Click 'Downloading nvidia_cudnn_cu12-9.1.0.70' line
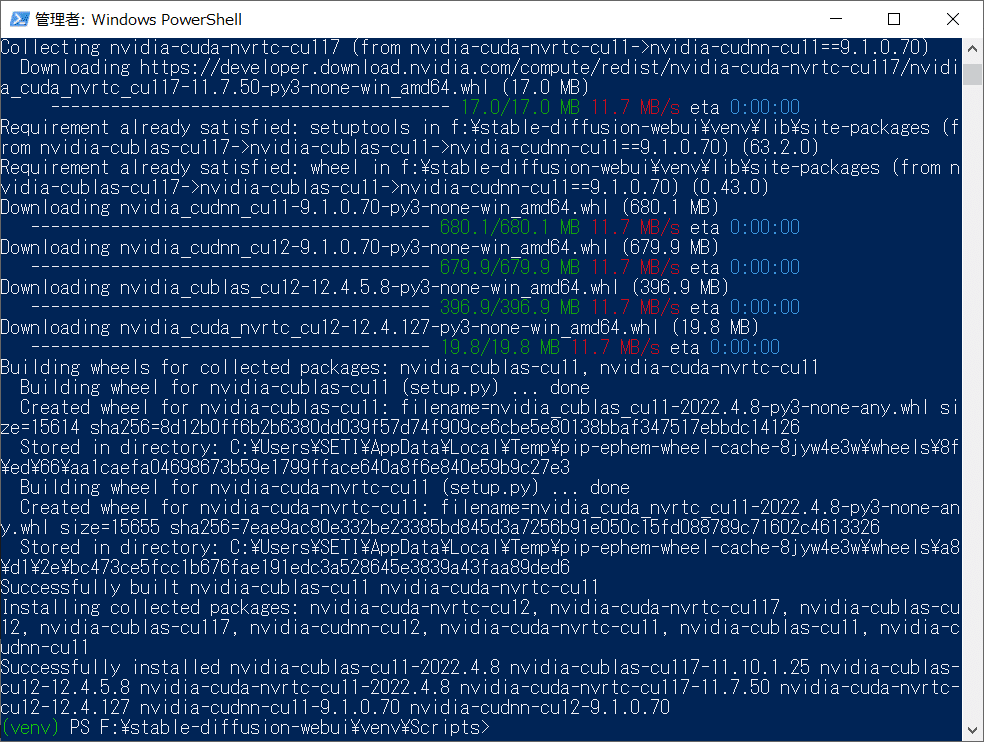Viewport: 984px width, 742px height. click(x=359, y=247)
